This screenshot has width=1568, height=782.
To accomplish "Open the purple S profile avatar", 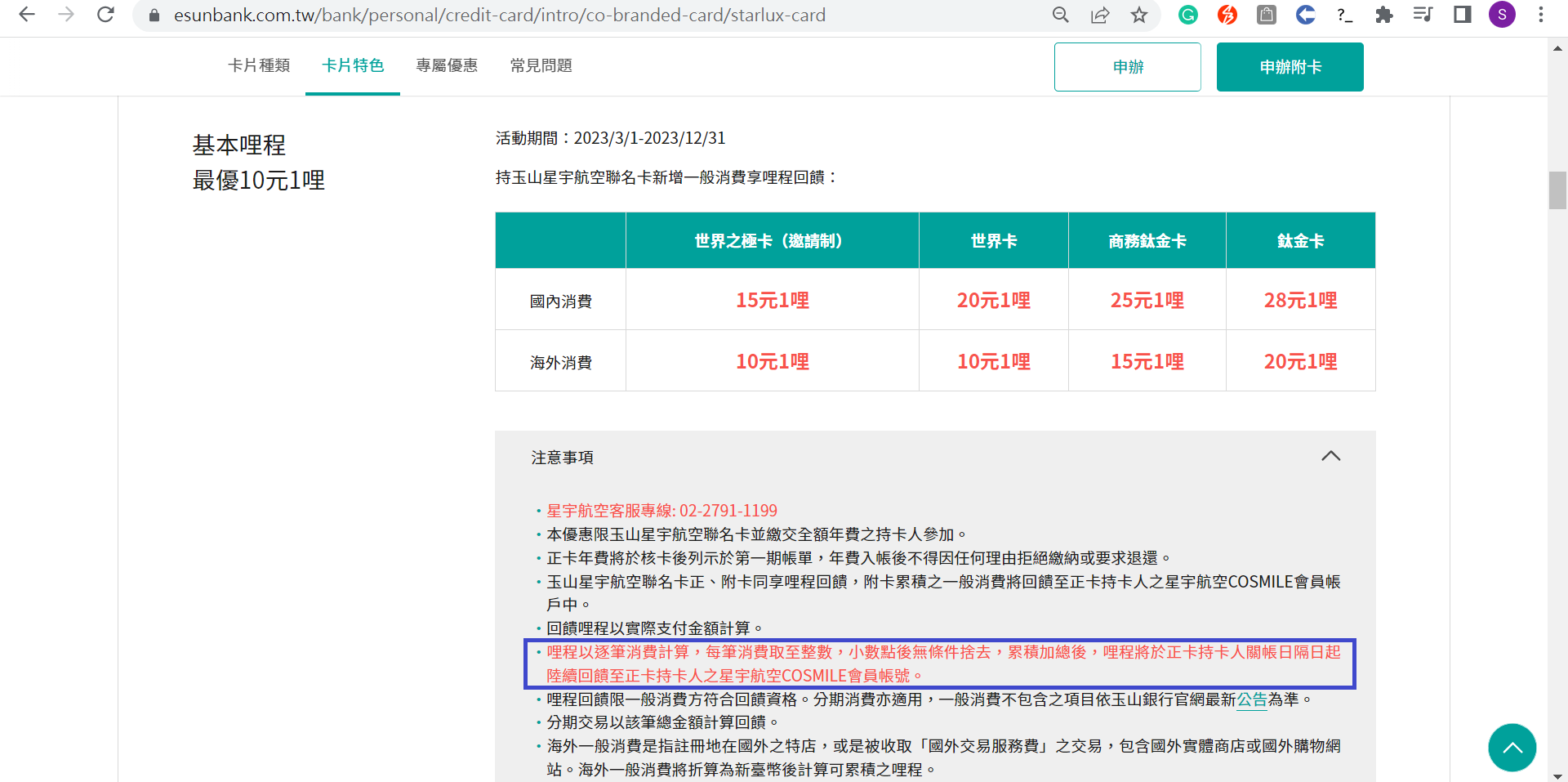I will pyautogui.click(x=1502, y=15).
